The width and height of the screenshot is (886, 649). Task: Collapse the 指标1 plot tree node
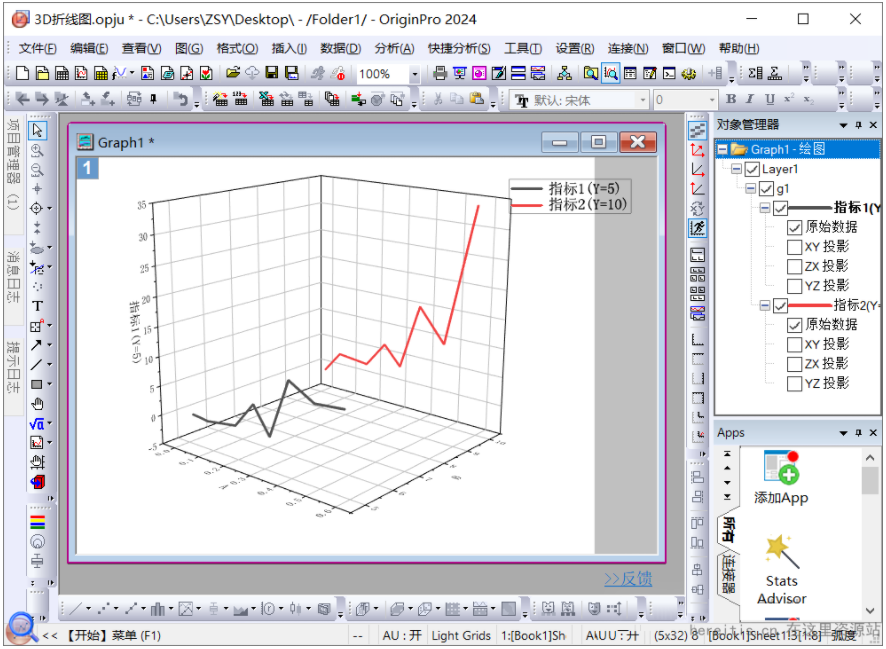(x=765, y=208)
